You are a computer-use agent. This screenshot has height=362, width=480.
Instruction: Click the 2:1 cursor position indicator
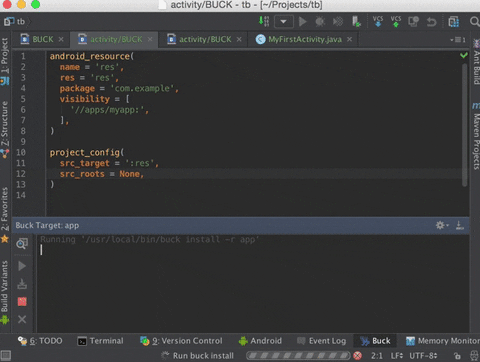[377, 356]
